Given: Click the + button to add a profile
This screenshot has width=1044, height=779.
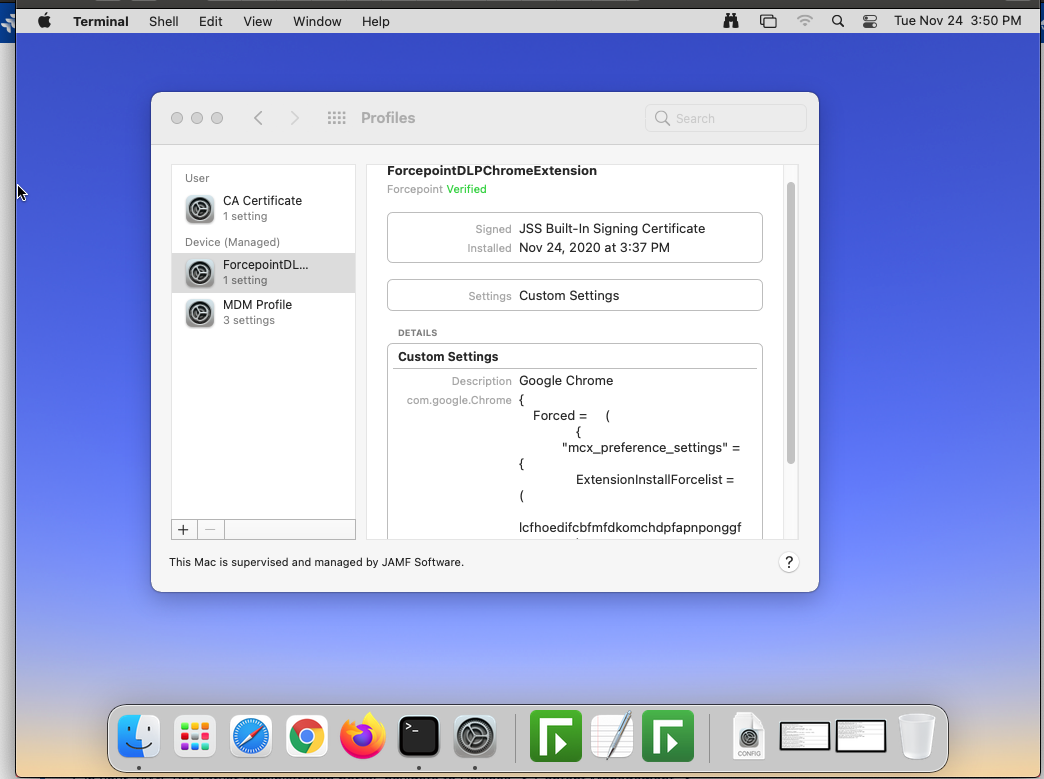Looking at the screenshot, I should [183, 529].
